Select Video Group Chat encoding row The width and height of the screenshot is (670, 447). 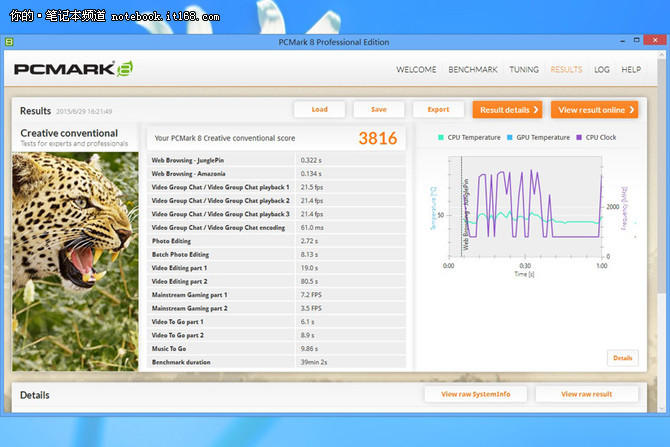point(276,227)
